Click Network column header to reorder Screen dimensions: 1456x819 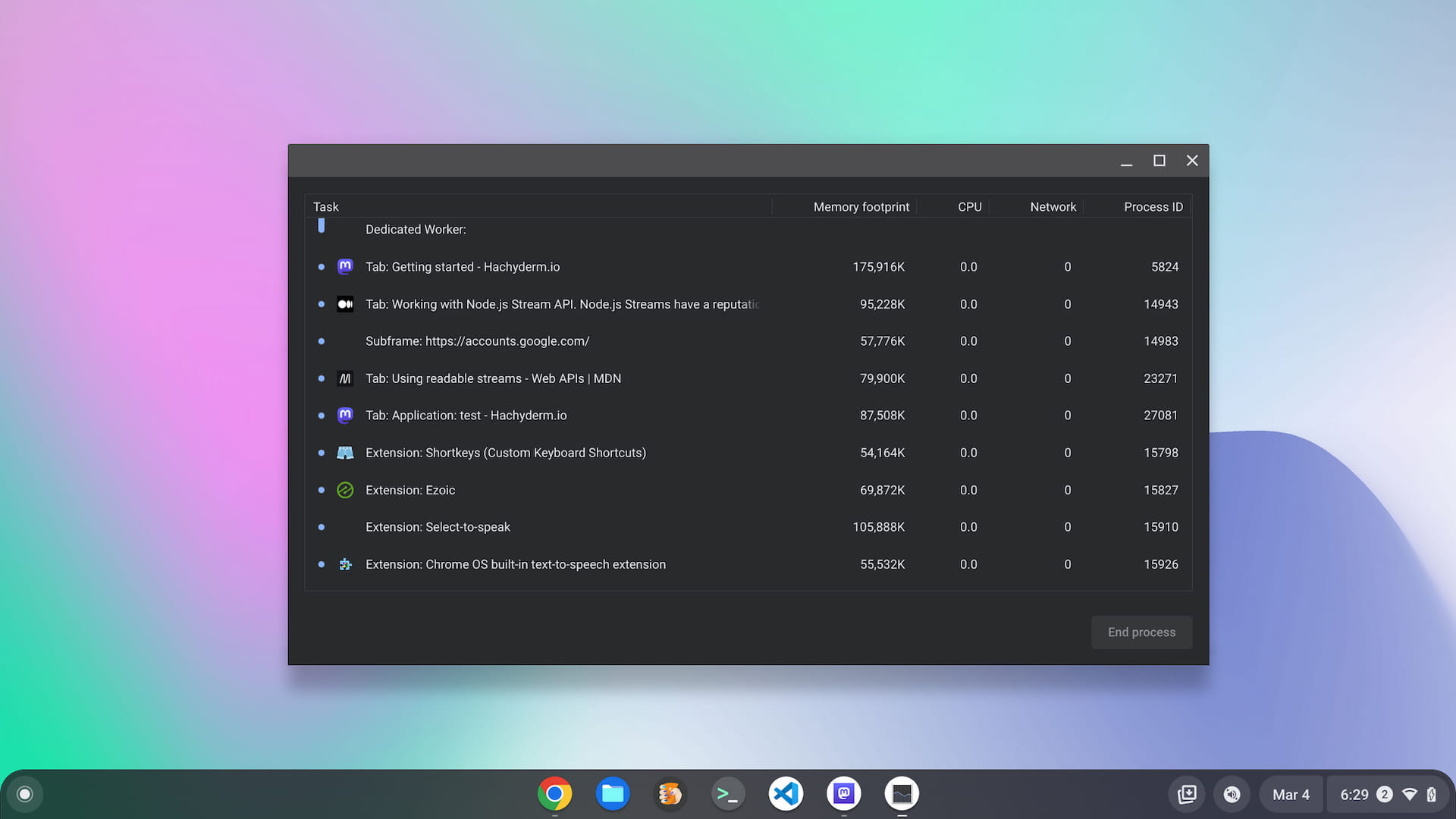click(x=1053, y=207)
